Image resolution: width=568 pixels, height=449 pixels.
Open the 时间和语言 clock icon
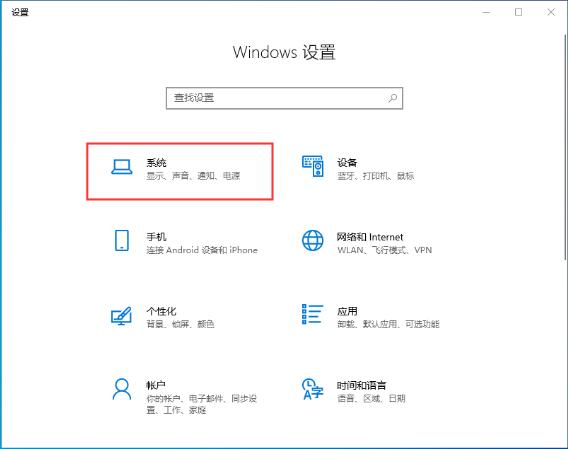pos(312,389)
